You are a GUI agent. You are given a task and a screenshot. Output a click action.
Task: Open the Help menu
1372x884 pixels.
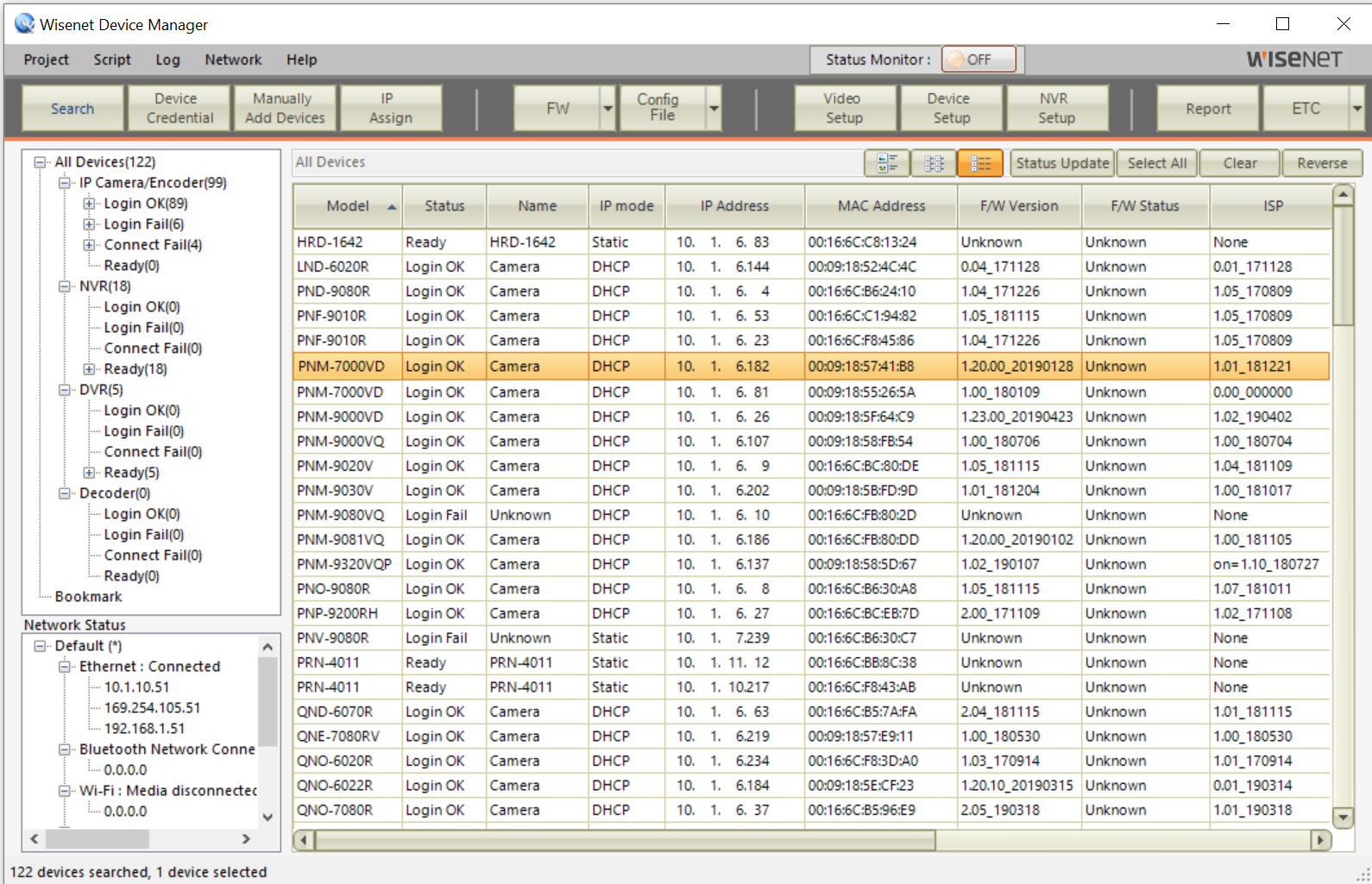(x=302, y=60)
